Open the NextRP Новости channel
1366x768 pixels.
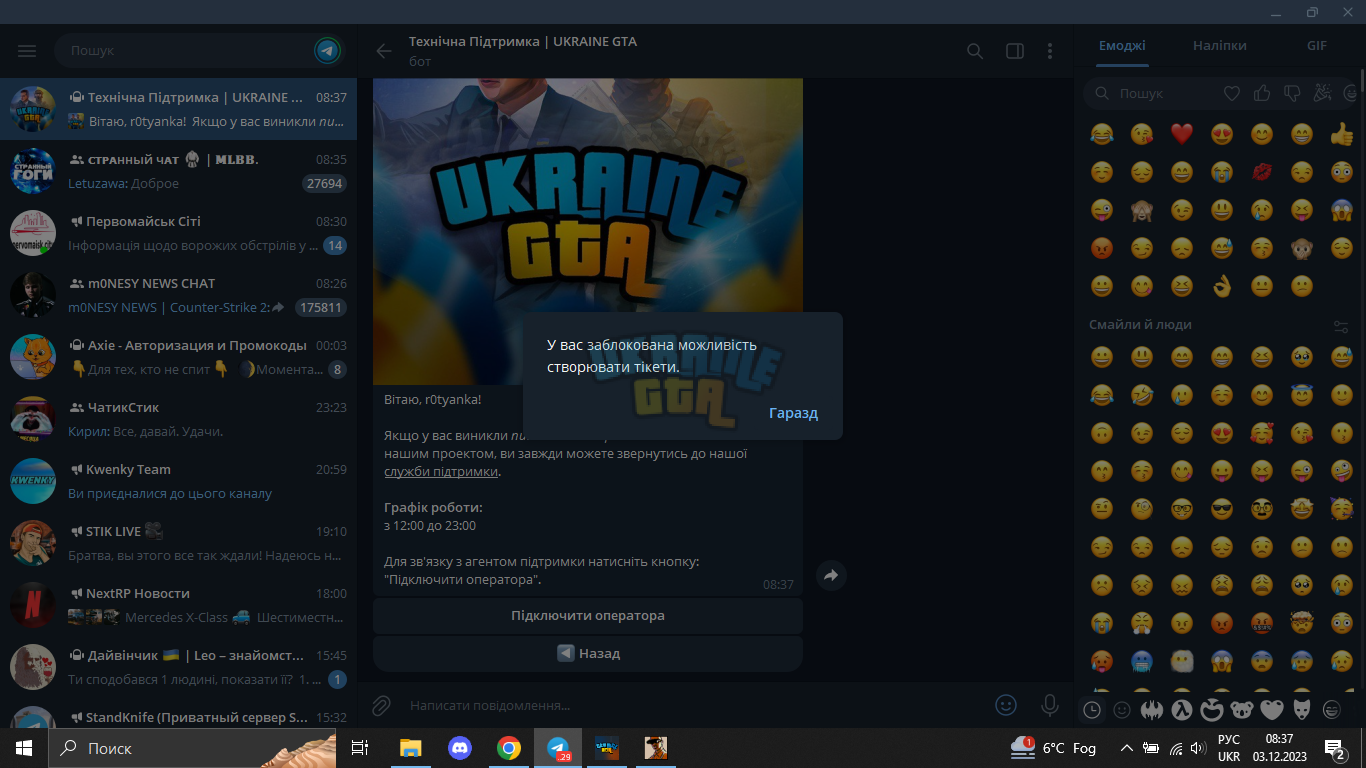178,605
